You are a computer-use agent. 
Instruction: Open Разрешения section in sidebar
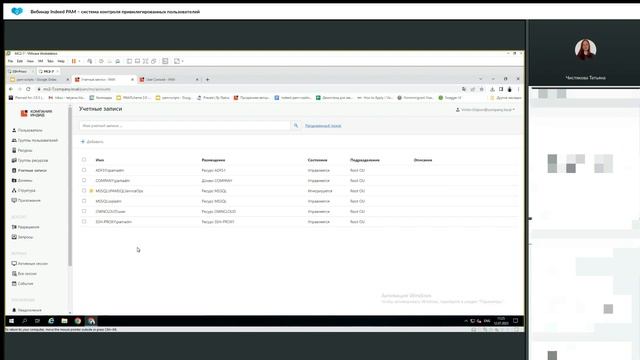point(26,227)
